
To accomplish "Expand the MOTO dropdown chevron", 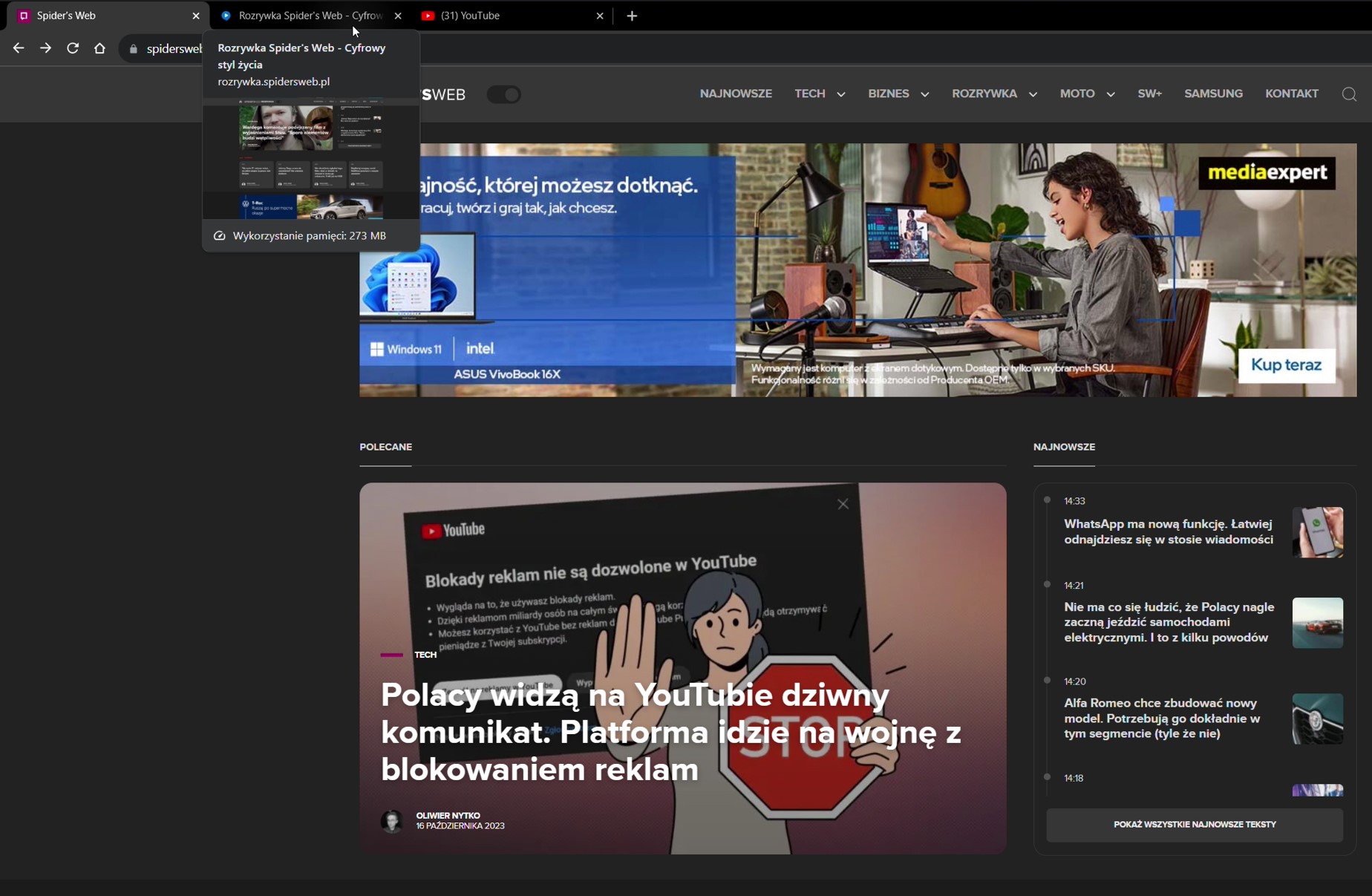I will (1111, 94).
